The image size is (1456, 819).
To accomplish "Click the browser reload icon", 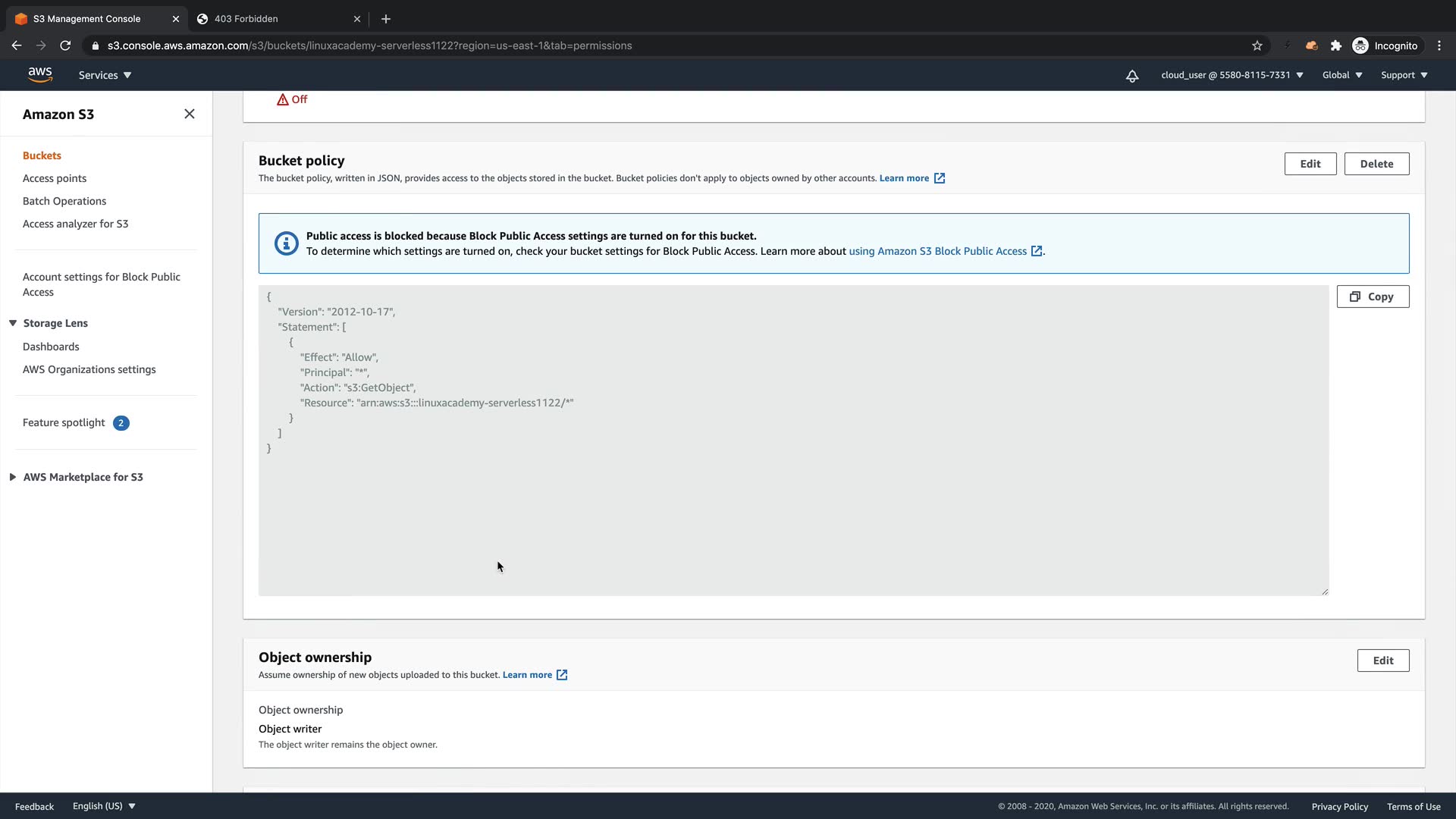I will coord(65,45).
